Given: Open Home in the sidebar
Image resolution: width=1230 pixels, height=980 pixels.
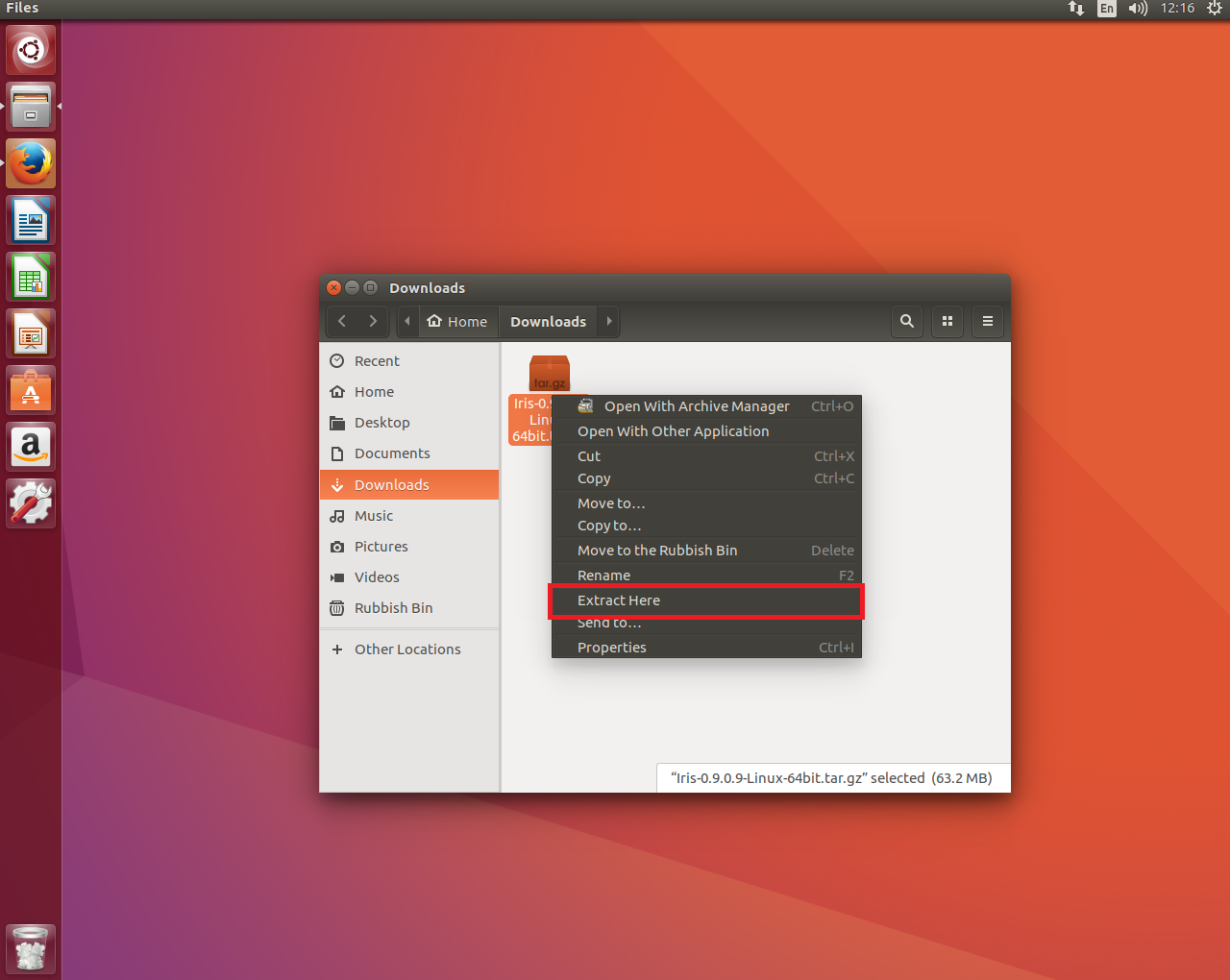Looking at the screenshot, I should coord(409,392).
